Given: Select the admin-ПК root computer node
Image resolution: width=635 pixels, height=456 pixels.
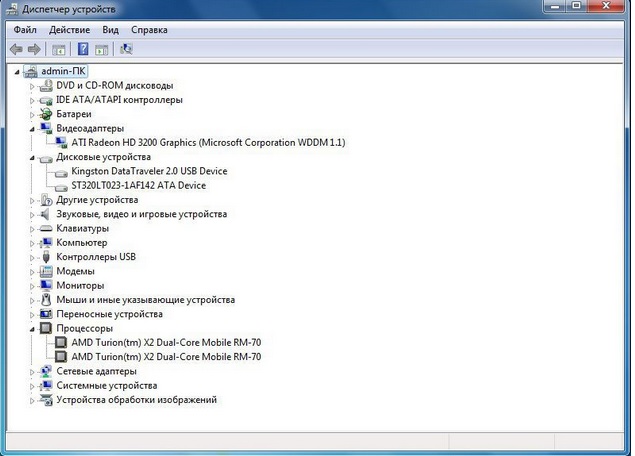Looking at the screenshot, I should 63,71.
